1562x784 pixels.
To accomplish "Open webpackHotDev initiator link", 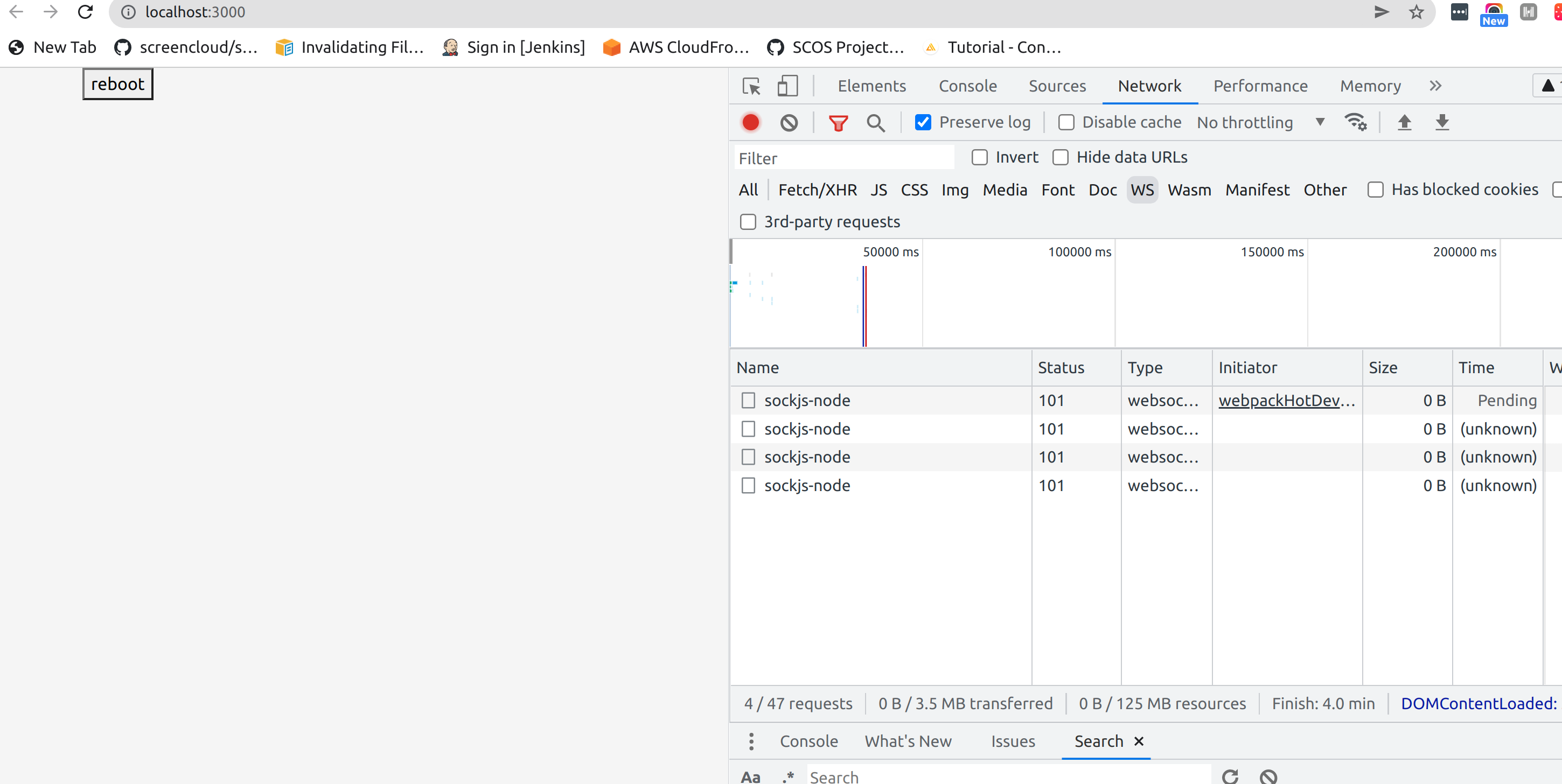I will tap(1286, 400).
